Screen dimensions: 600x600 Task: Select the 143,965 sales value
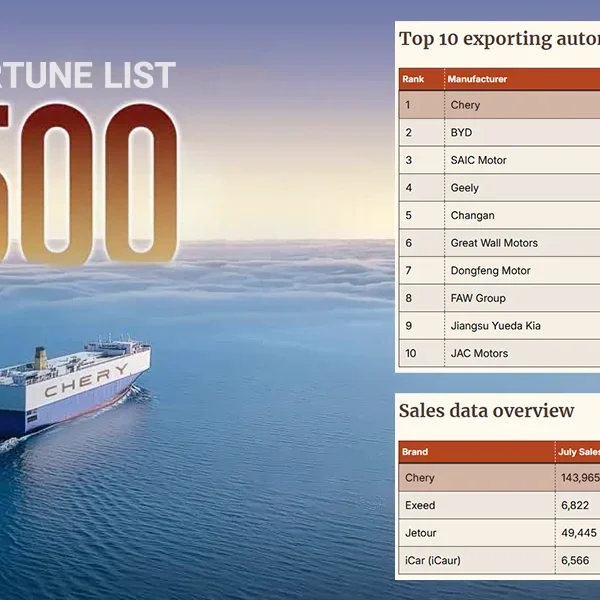(580, 478)
